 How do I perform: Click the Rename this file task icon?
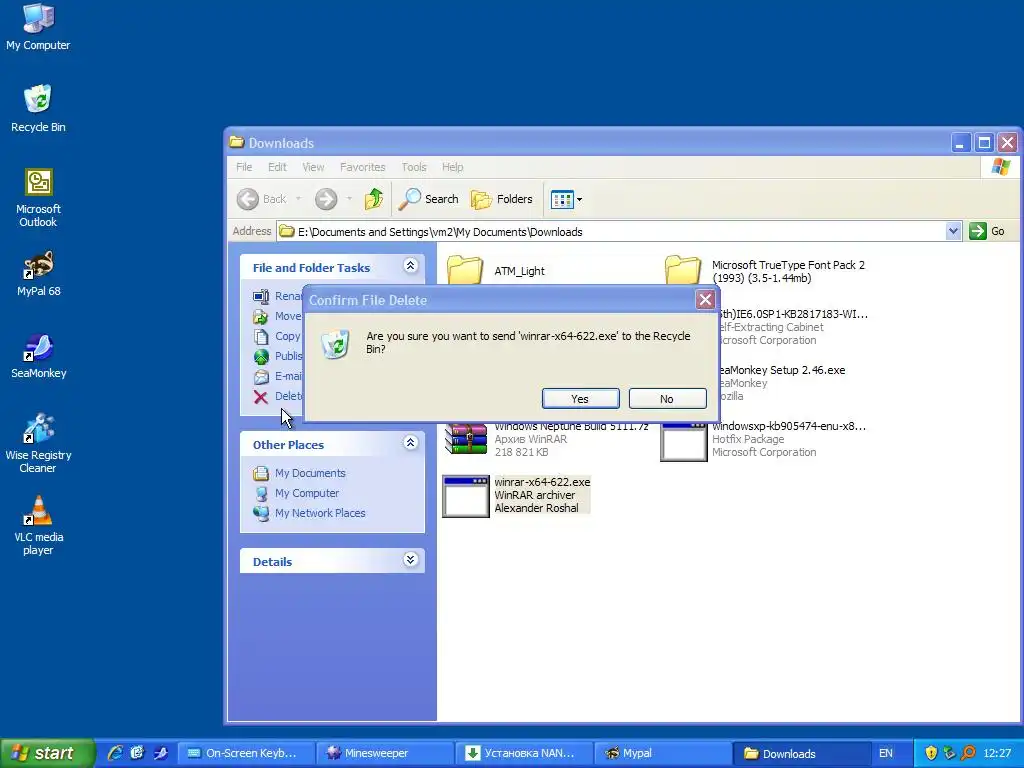[261, 296]
